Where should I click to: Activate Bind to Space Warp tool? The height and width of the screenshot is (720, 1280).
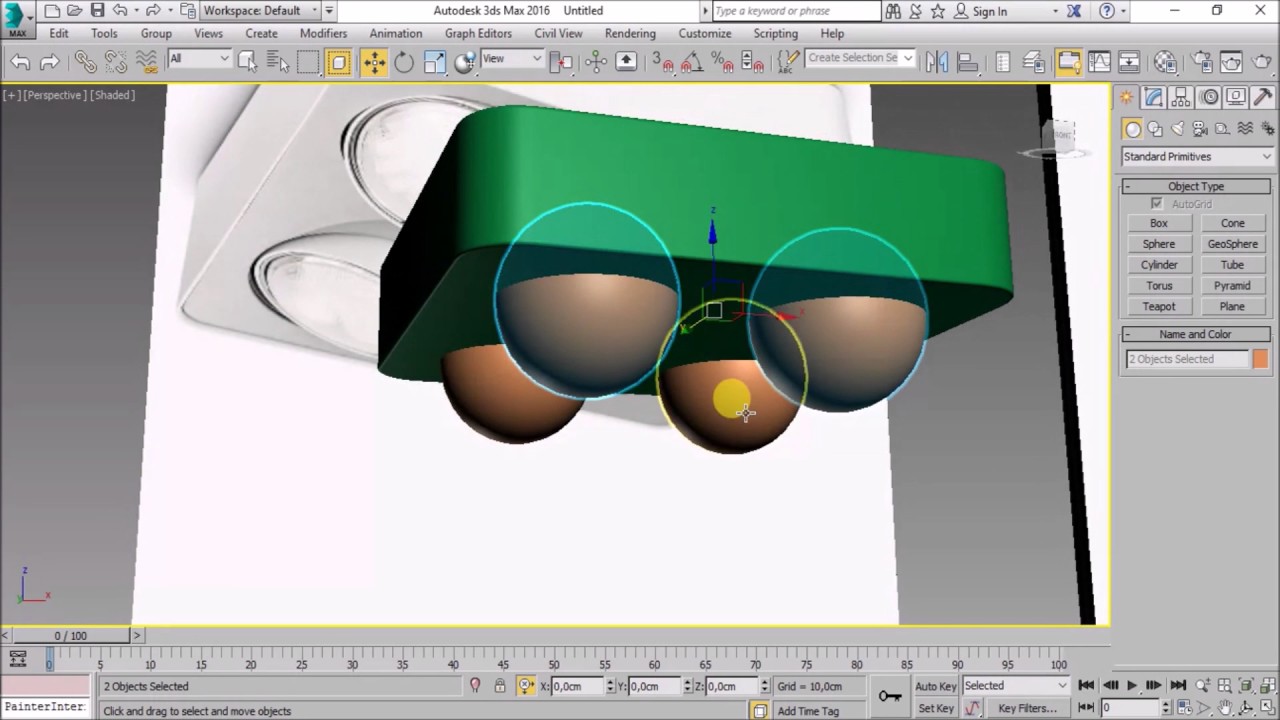coord(147,62)
